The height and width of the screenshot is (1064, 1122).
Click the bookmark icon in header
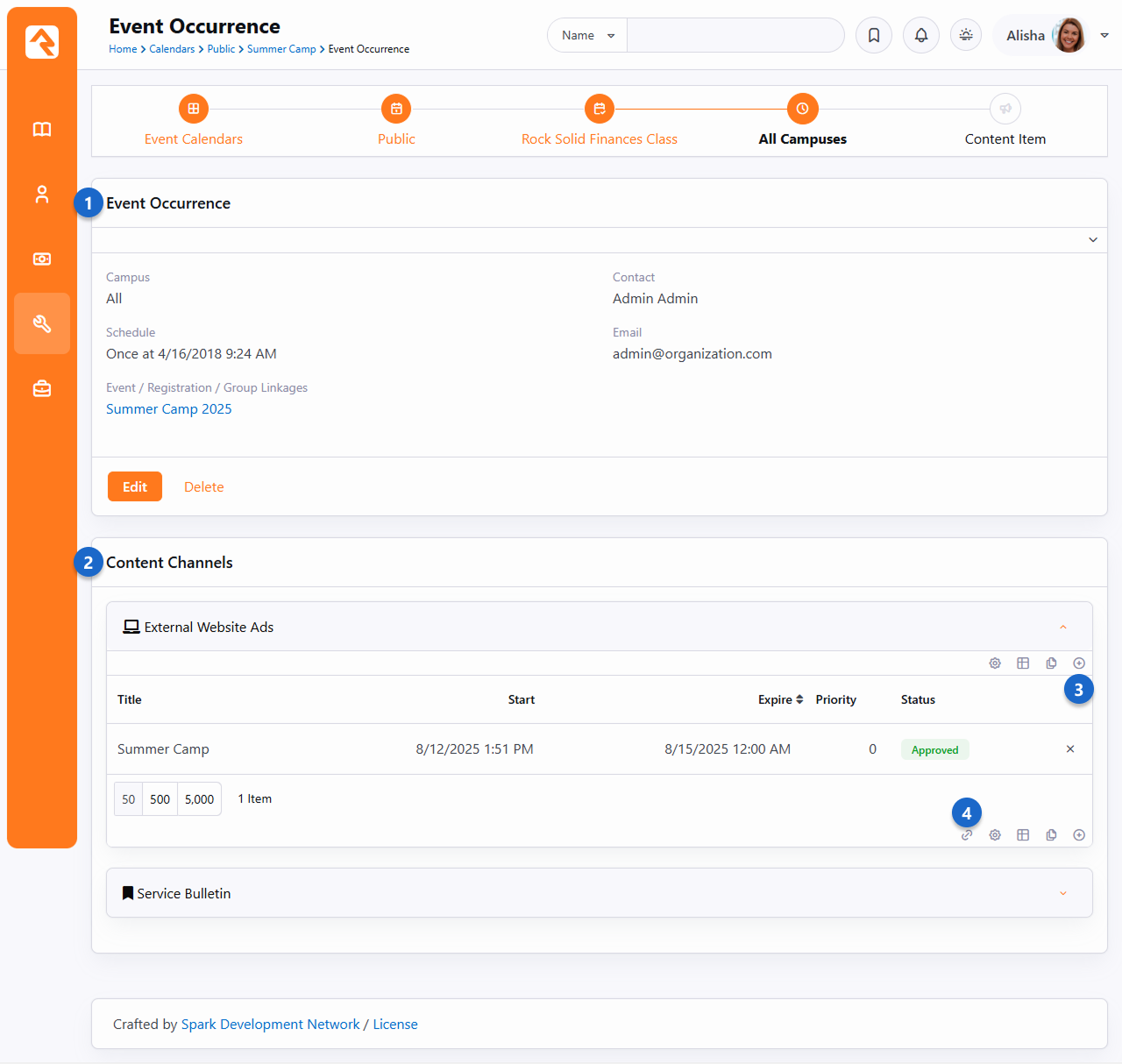(x=874, y=36)
